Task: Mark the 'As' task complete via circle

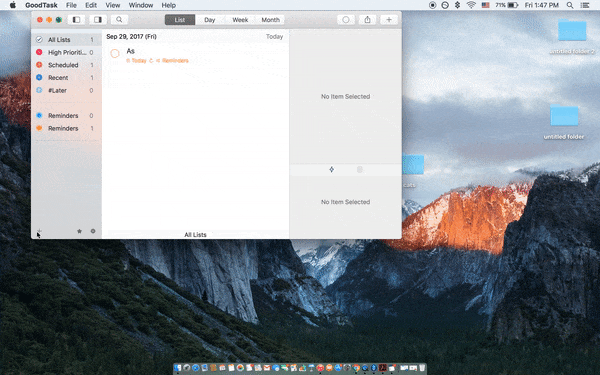Action: 115,54
